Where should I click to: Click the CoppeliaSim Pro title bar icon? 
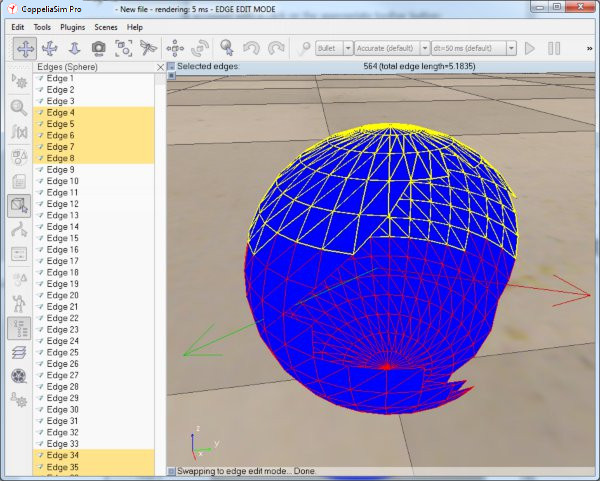(12, 8)
